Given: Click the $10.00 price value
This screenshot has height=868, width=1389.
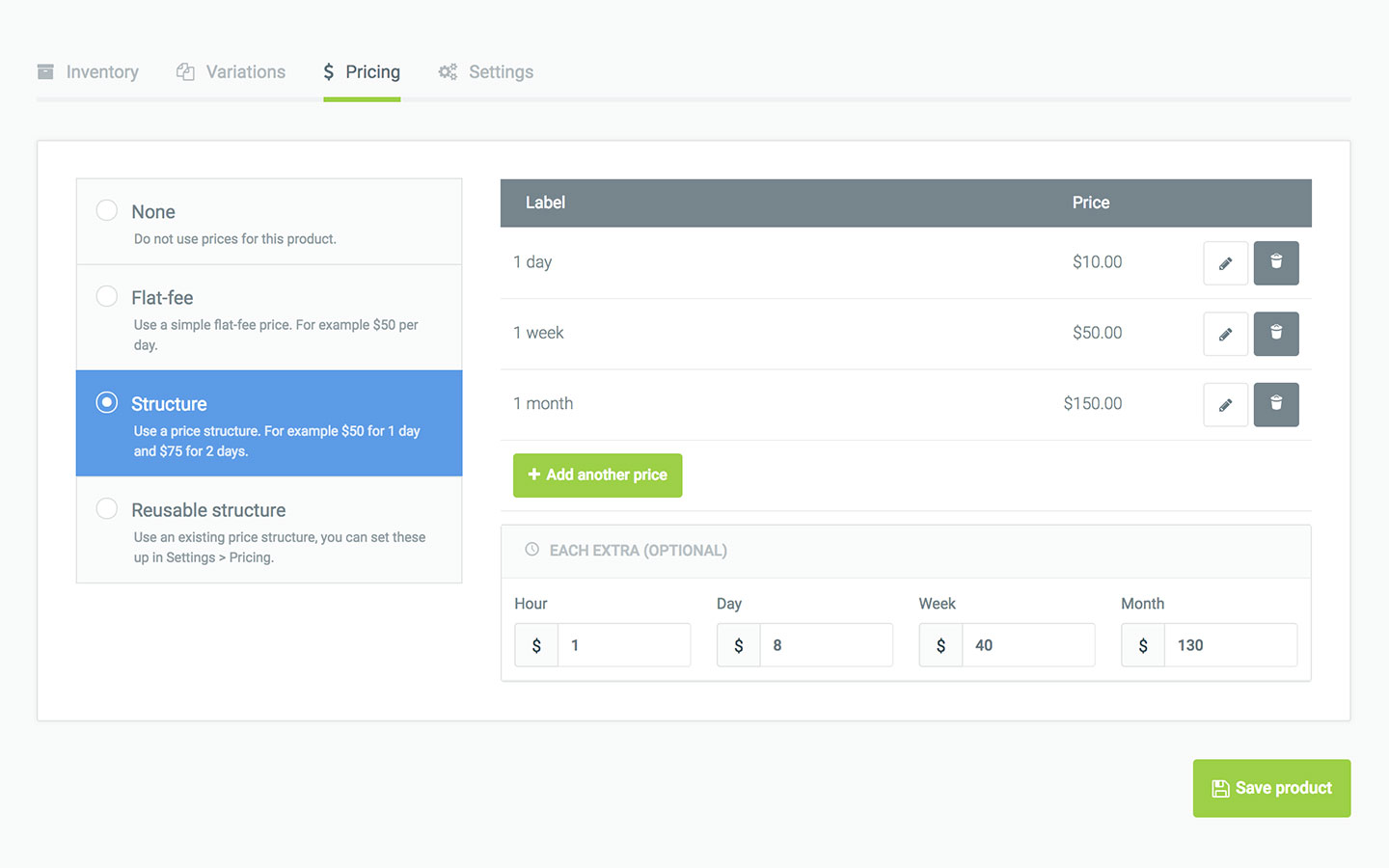Looking at the screenshot, I should (1098, 262).
